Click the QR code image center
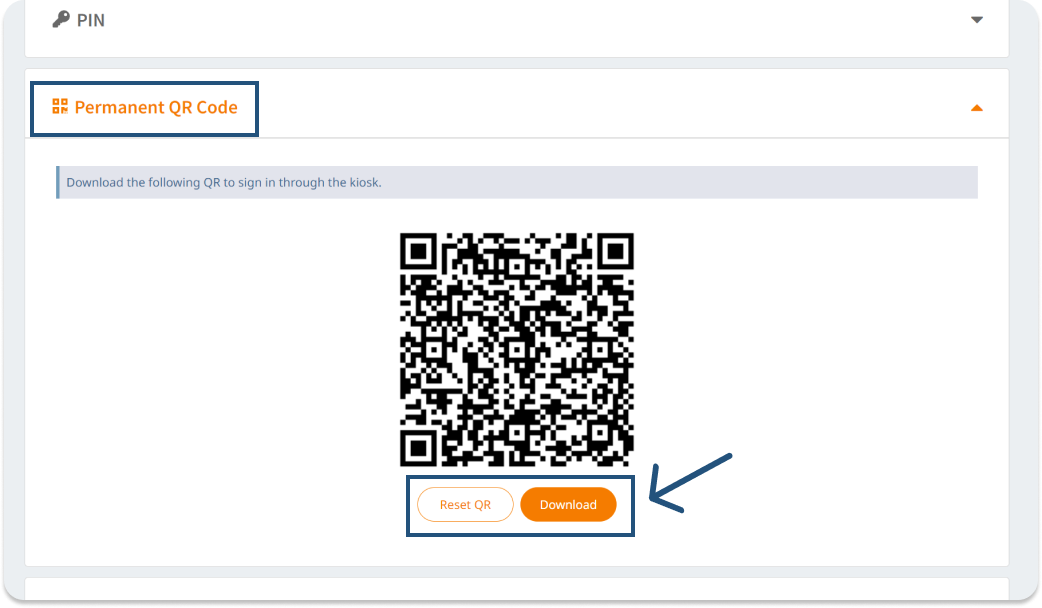Viewport: 1042px width, 608px height. (x=516, y=350)
